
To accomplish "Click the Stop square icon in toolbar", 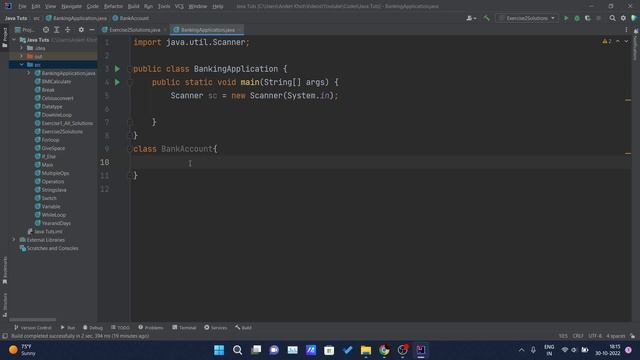I will pos(599,18).
